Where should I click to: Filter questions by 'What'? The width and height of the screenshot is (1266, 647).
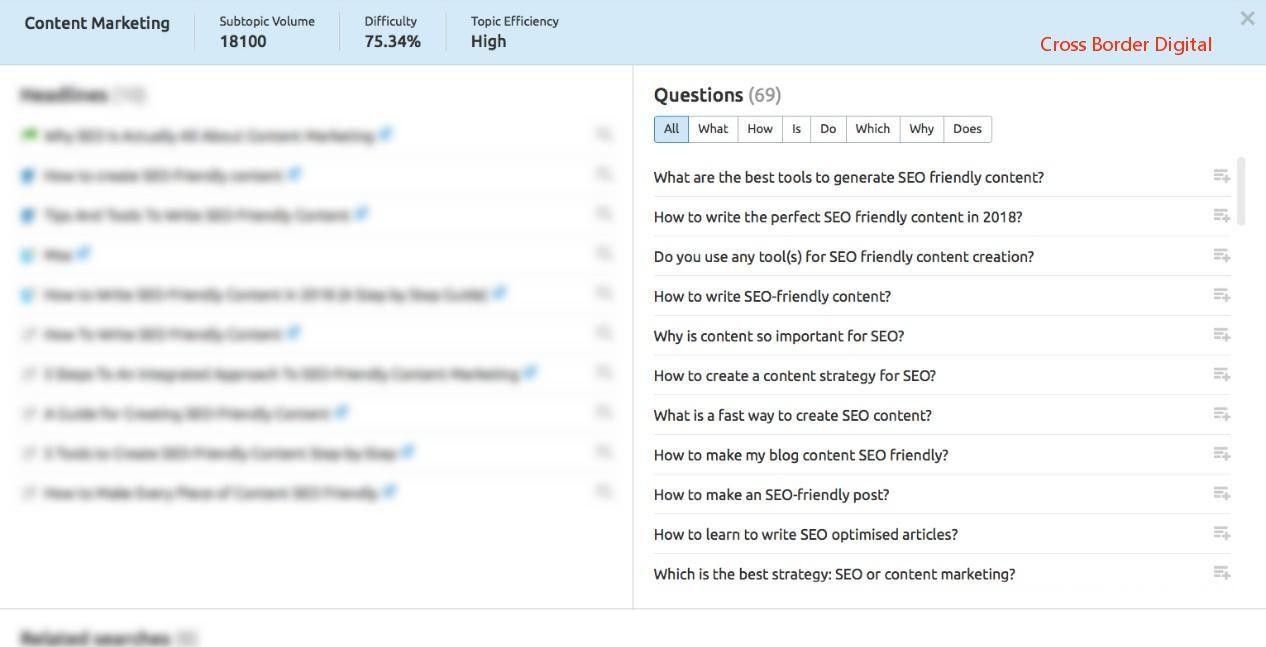click(713, 129)
